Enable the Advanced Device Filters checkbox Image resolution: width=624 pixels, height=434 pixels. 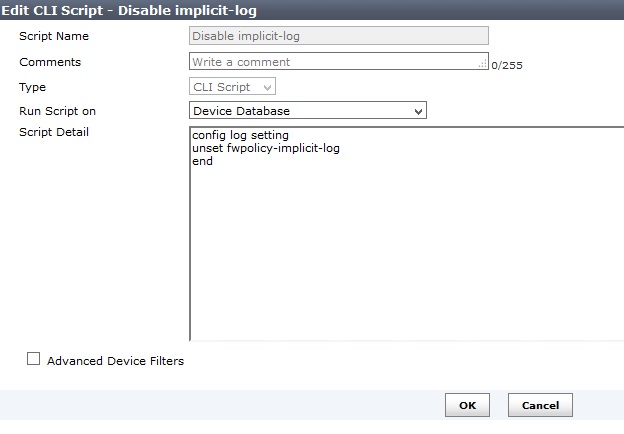coord(34,359)
